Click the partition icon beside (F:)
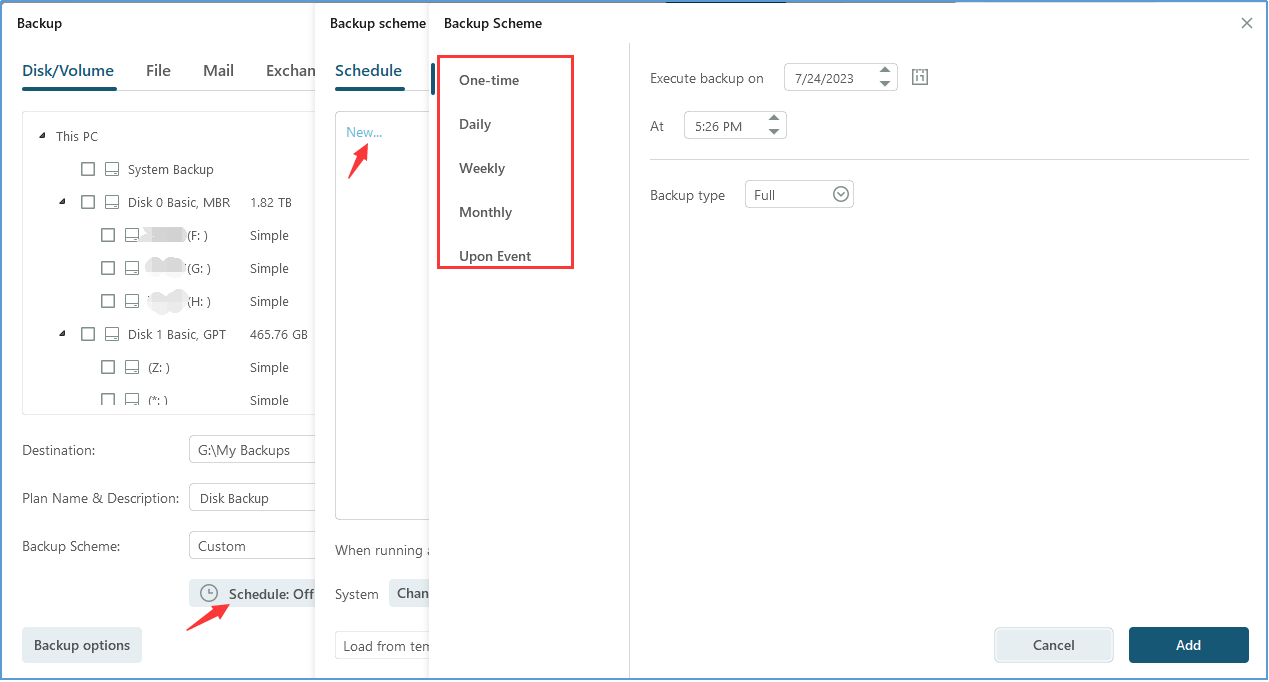Image resolution: width=1269 pixels, height=682 pixels. 131,234
